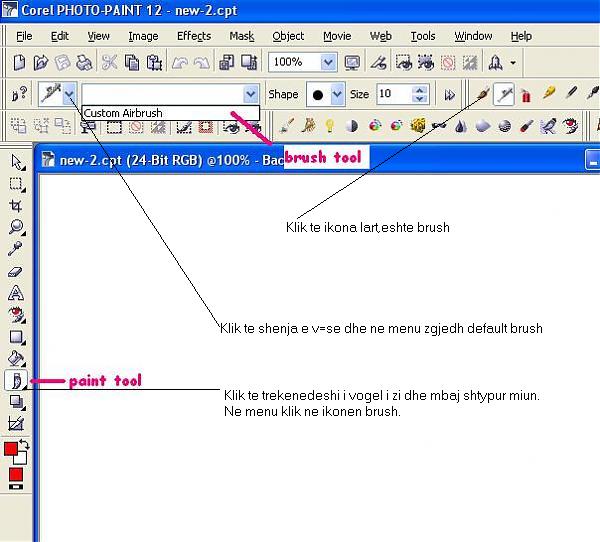Viewport: 600px width, 542px height.
Task: Expand the double-arrow more options button
Action: coord(450,95)
